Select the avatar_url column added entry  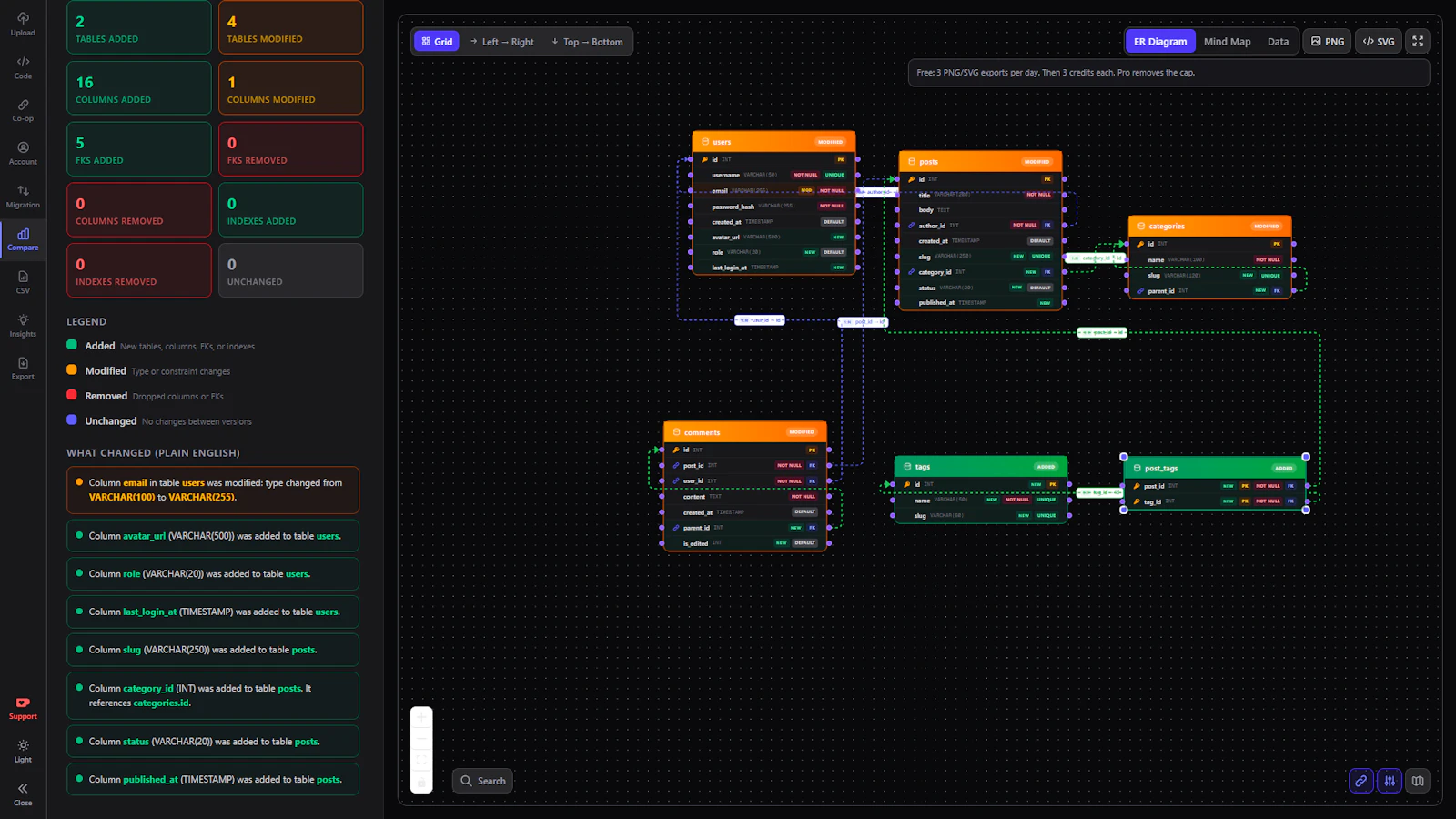tap(213, 536)
